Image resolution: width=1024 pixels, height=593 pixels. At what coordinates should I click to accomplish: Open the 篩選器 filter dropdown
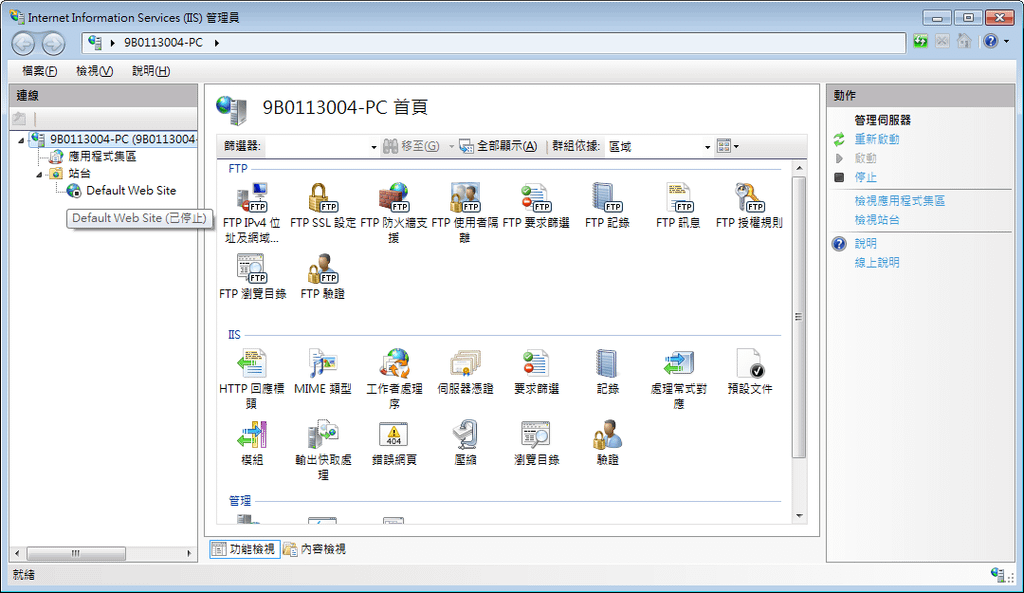374,147
